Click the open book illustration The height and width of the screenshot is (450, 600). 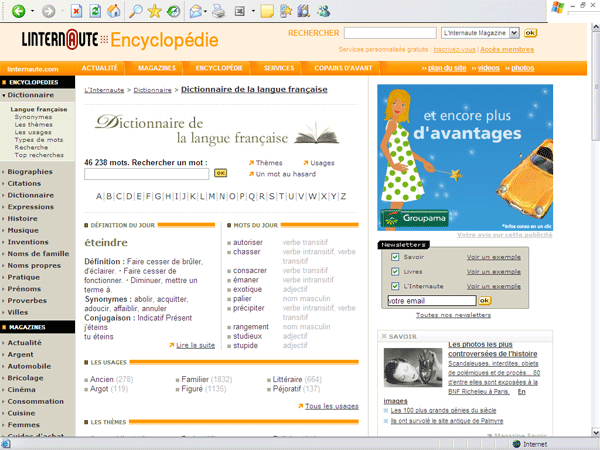coord(316,133)
